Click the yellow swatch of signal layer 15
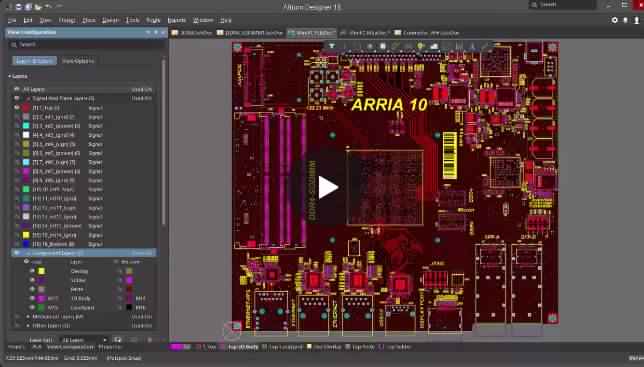The width and height of the screenshot is (644, 367). coord(26,235)
